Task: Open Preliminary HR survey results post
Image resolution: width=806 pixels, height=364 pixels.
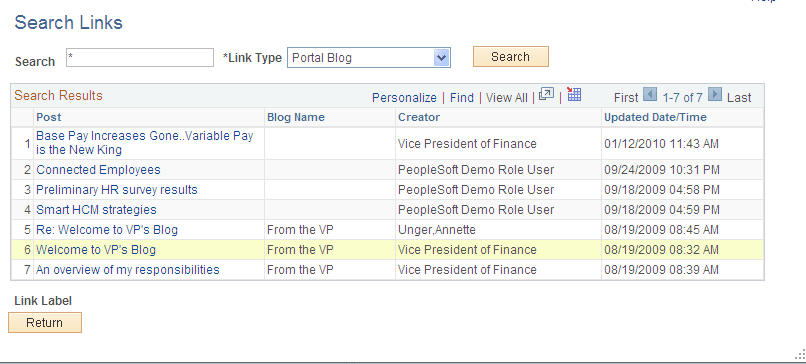Action: tap(117, 190)
